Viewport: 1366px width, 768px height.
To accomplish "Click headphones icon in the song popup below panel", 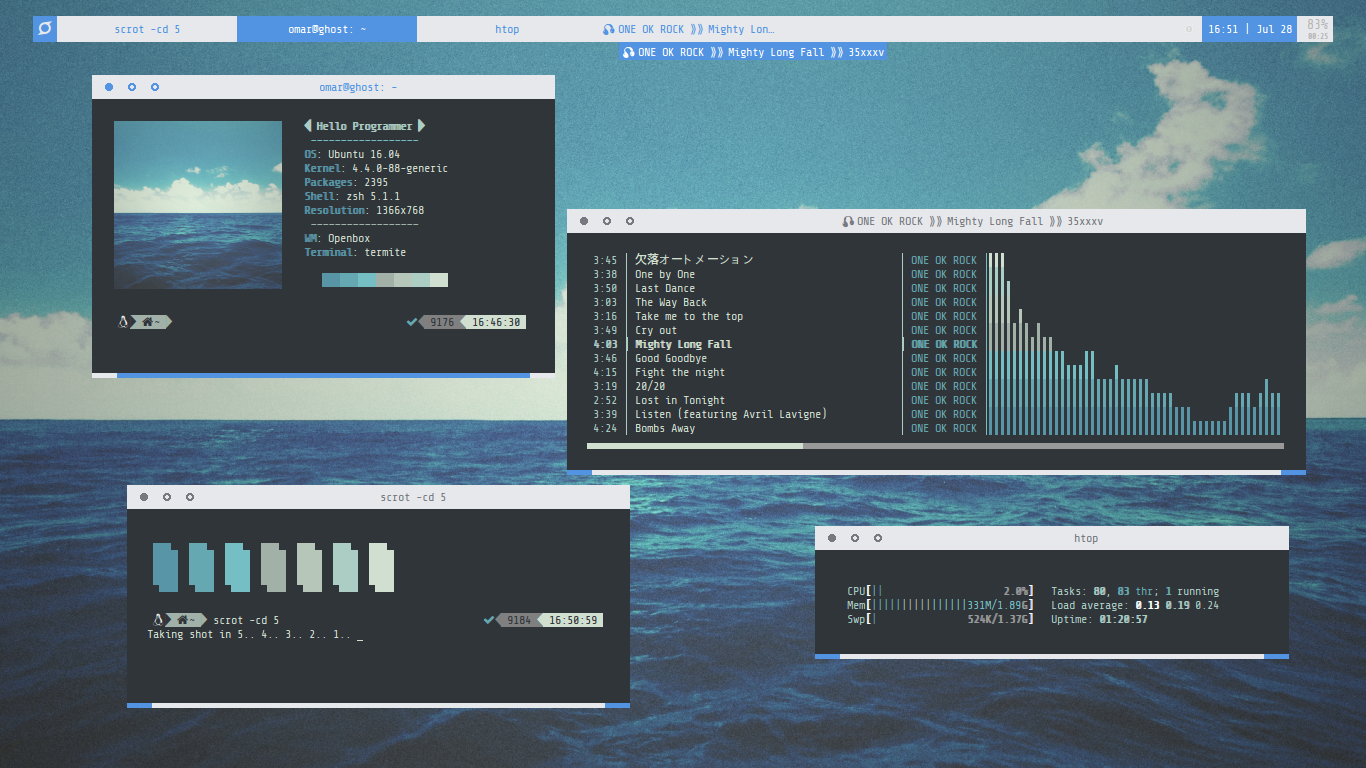I will [x=628, y=52].
